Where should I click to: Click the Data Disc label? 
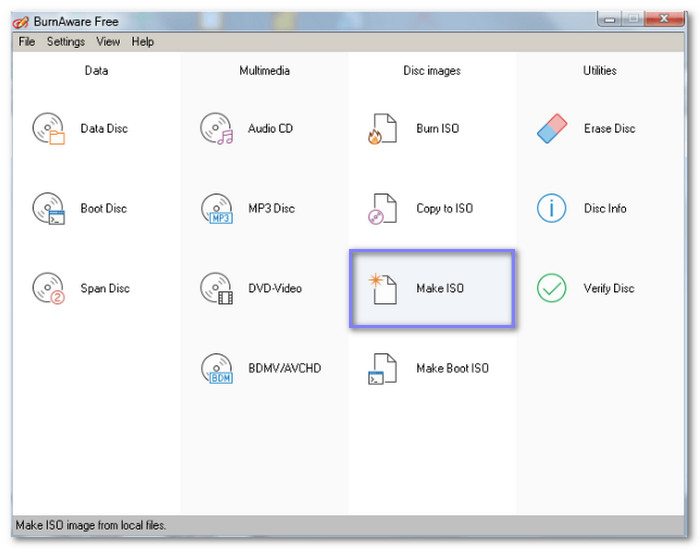coord(104,129)
